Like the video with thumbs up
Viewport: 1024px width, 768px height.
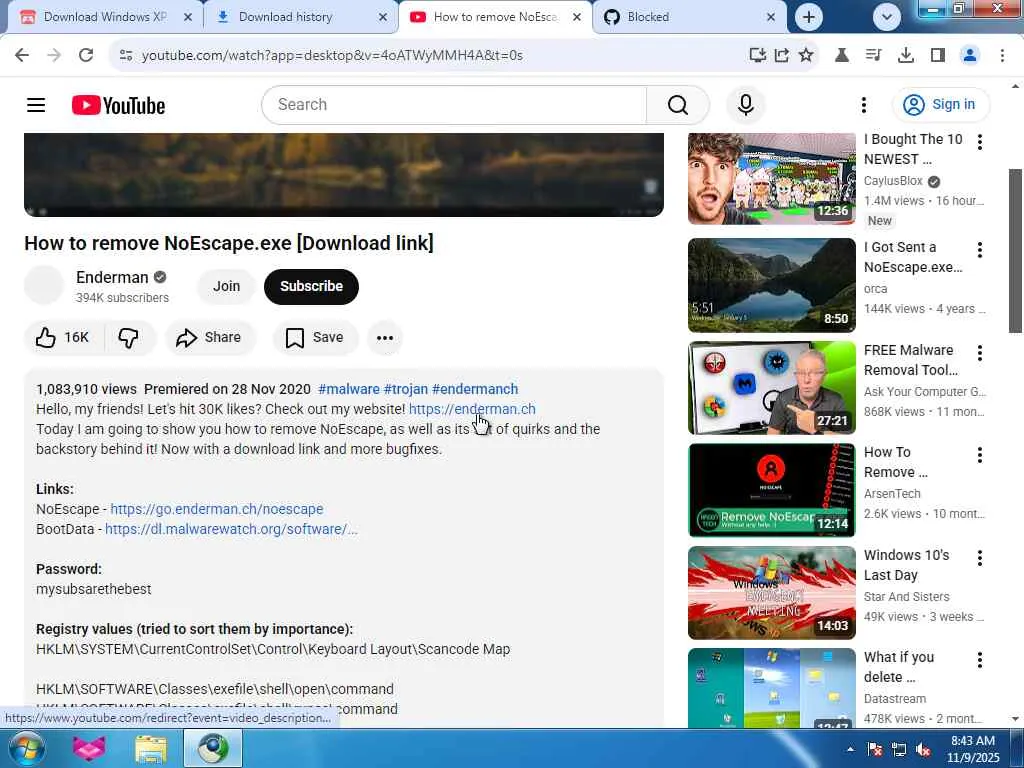63,338
